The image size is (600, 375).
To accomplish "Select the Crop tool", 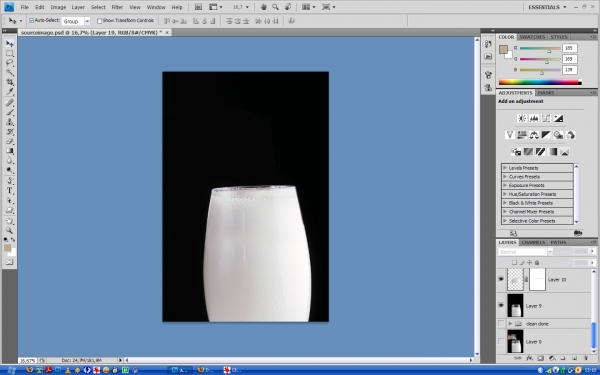I will point(10,82).
